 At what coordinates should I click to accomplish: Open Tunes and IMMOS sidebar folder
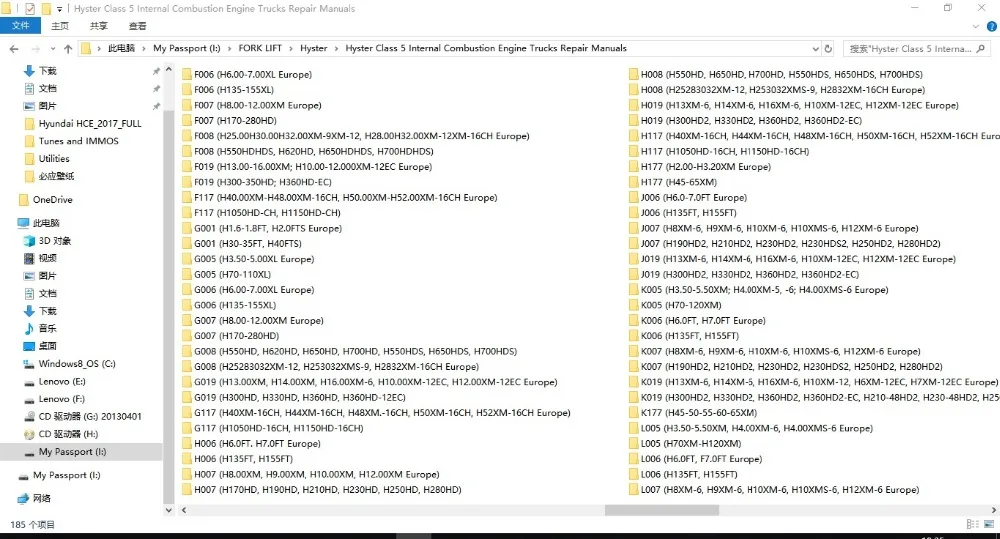[78, 141]
